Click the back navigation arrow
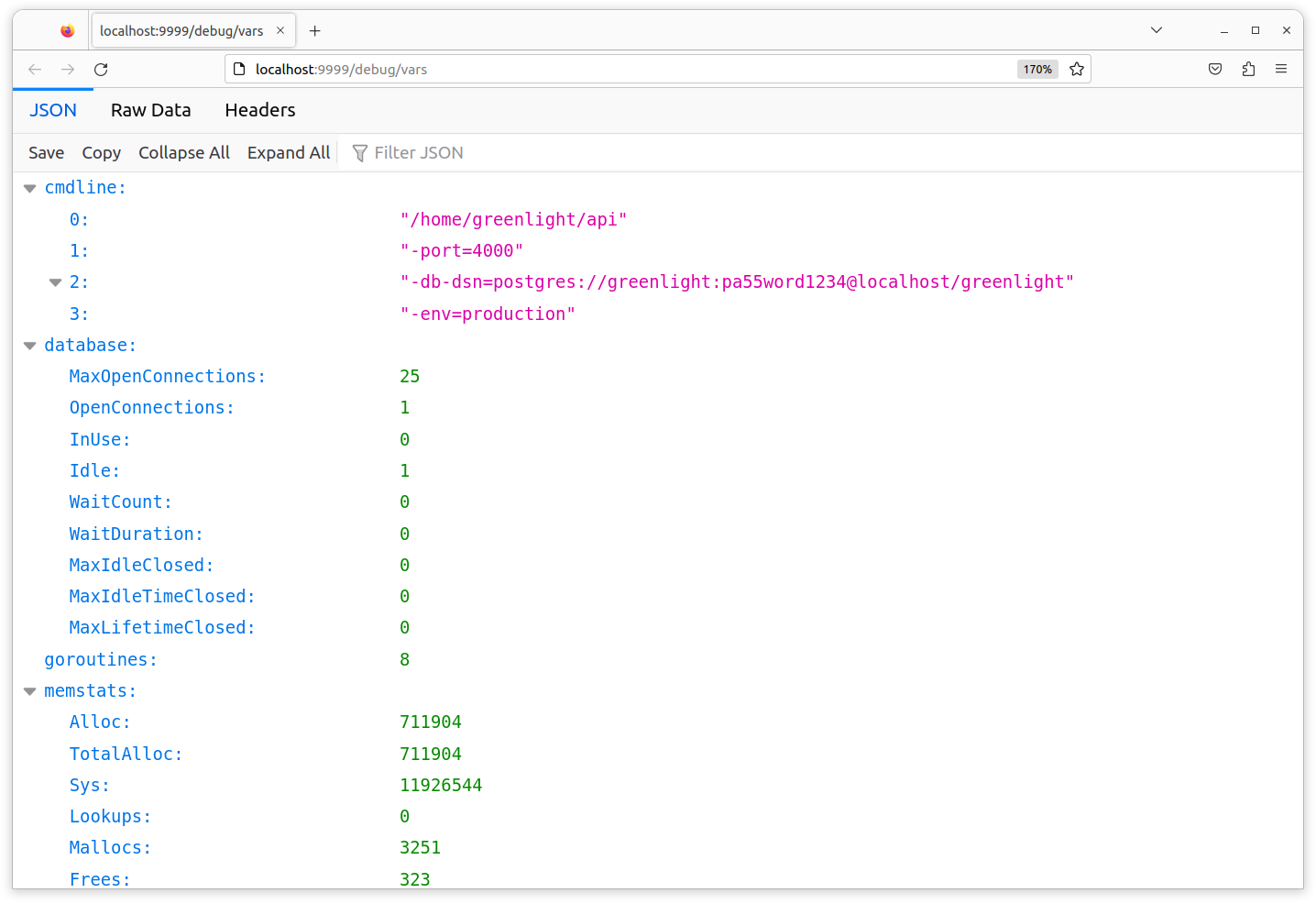The image size is (1316, 904). tap(35, 70)
